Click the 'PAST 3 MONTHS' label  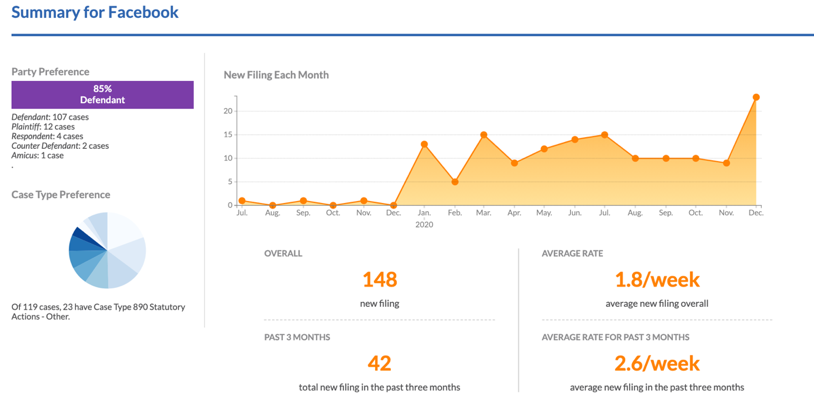pyautogui.click(x=297, y=338)
